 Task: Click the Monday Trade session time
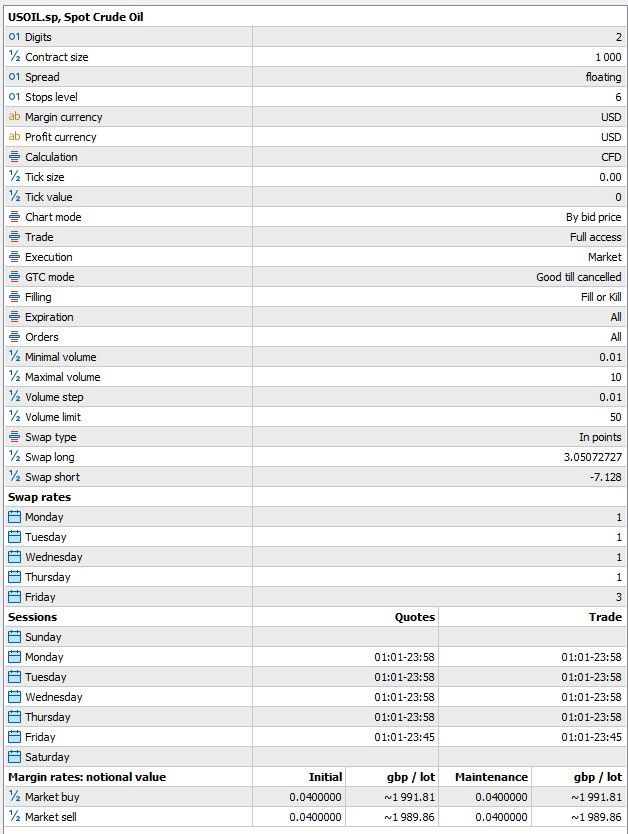tap(591, 657)
